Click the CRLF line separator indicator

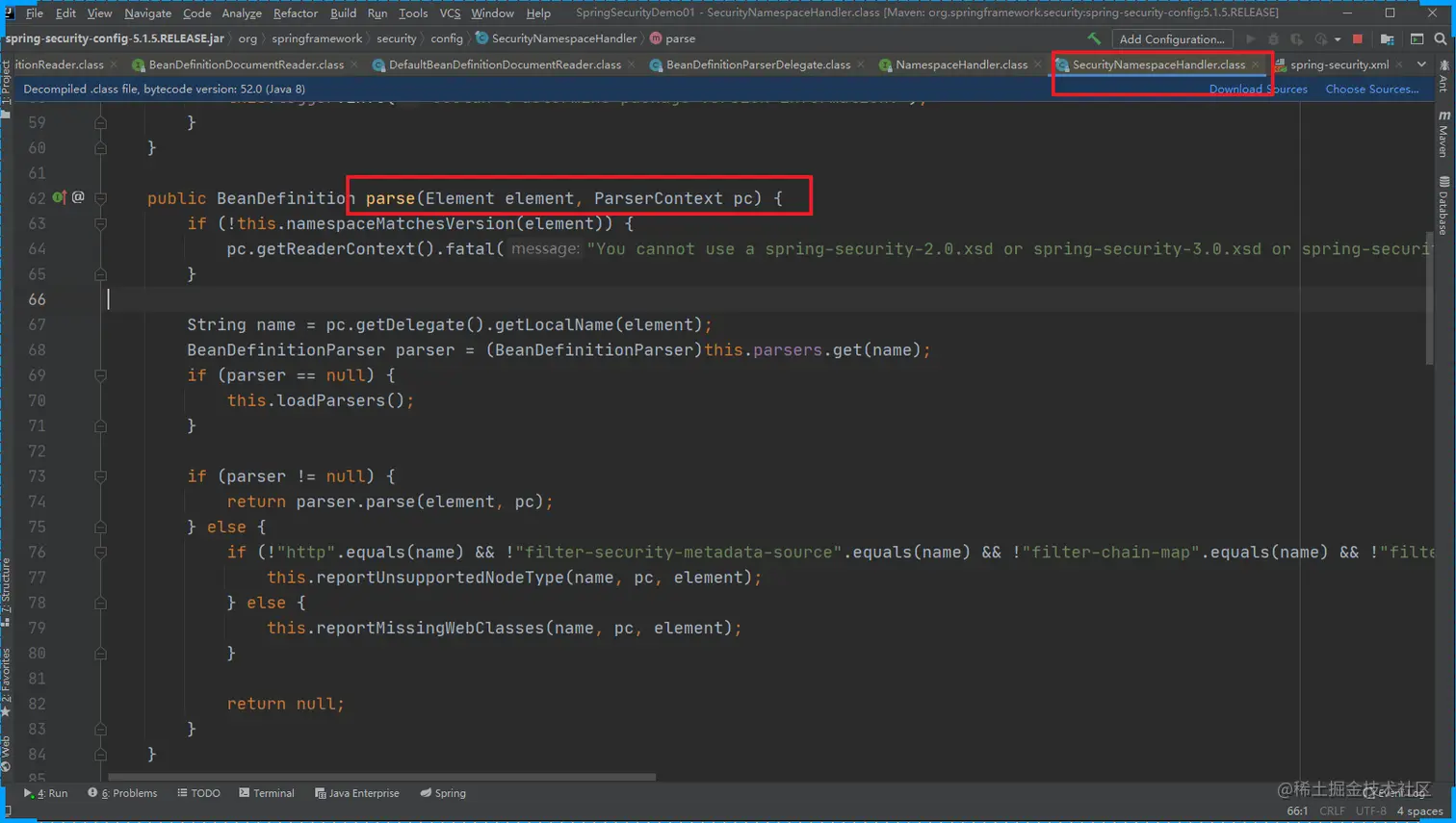(x=1332, y=810)
